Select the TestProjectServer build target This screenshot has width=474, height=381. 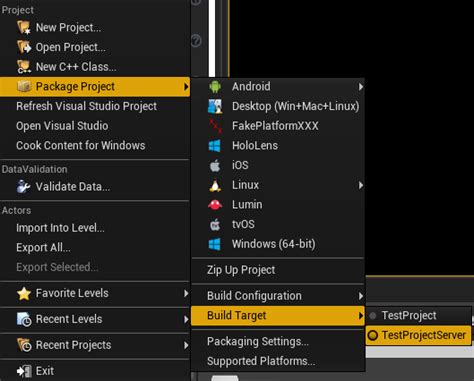[419, 335]
